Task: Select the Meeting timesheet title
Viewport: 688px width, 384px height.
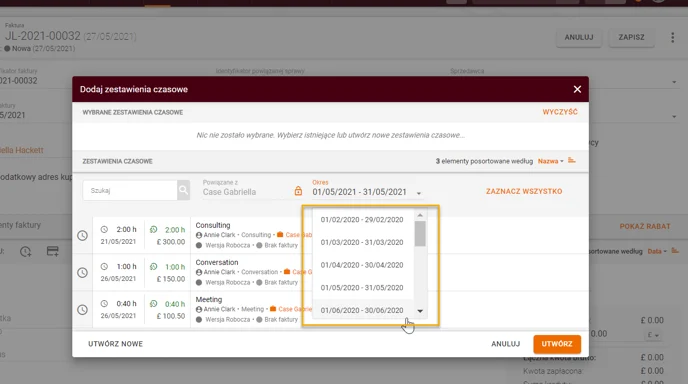Action: coord(209,299)
